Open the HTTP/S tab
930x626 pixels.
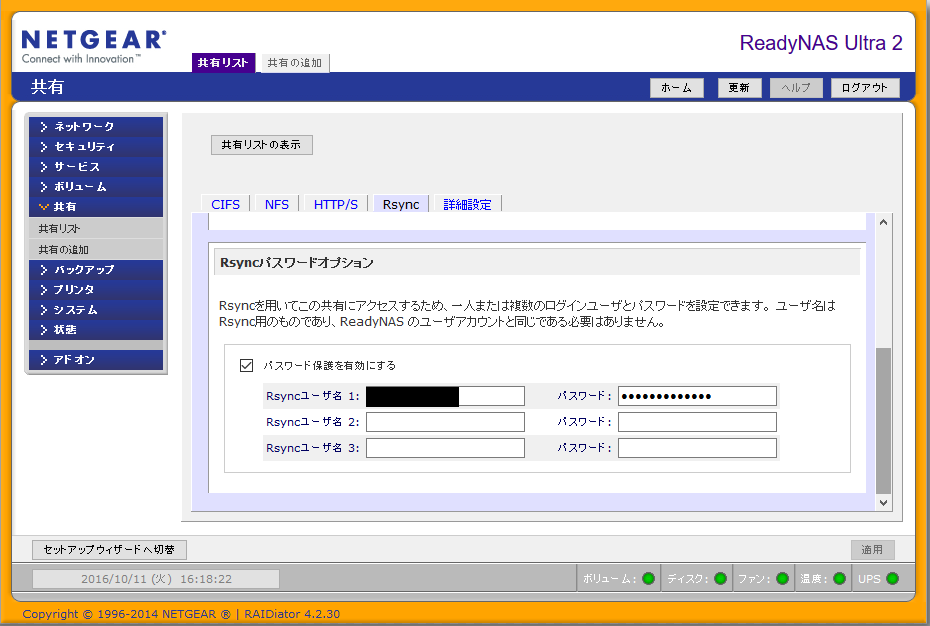tap(336, 204)
